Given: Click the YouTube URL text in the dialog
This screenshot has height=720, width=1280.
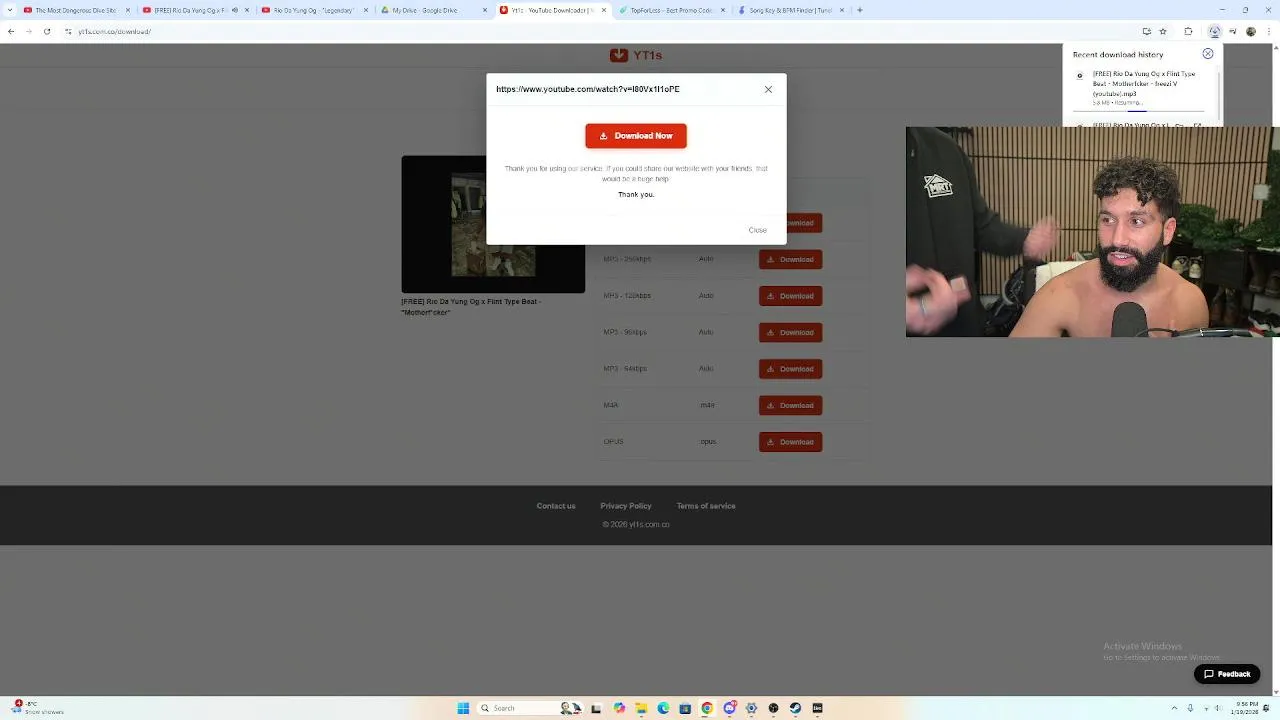Looking at the screenshot, I should pyautogui.click(x=588, y=89).
